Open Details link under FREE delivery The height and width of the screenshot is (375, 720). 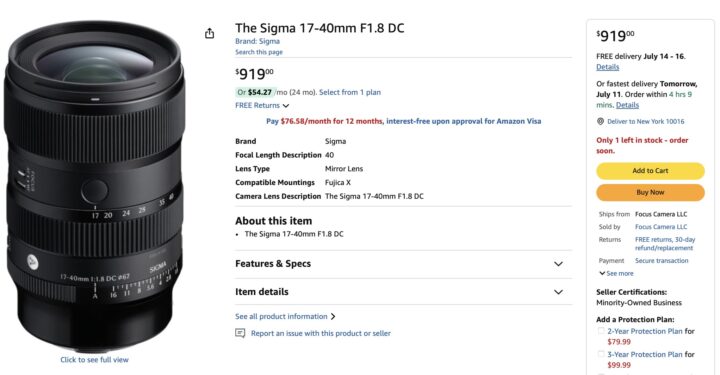(x=608, y=67)
